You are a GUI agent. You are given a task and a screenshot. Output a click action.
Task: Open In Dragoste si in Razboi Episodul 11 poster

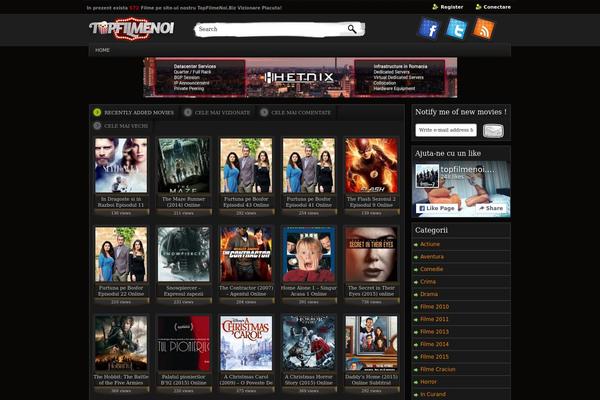pyautogui.click(x=121, y=165)
